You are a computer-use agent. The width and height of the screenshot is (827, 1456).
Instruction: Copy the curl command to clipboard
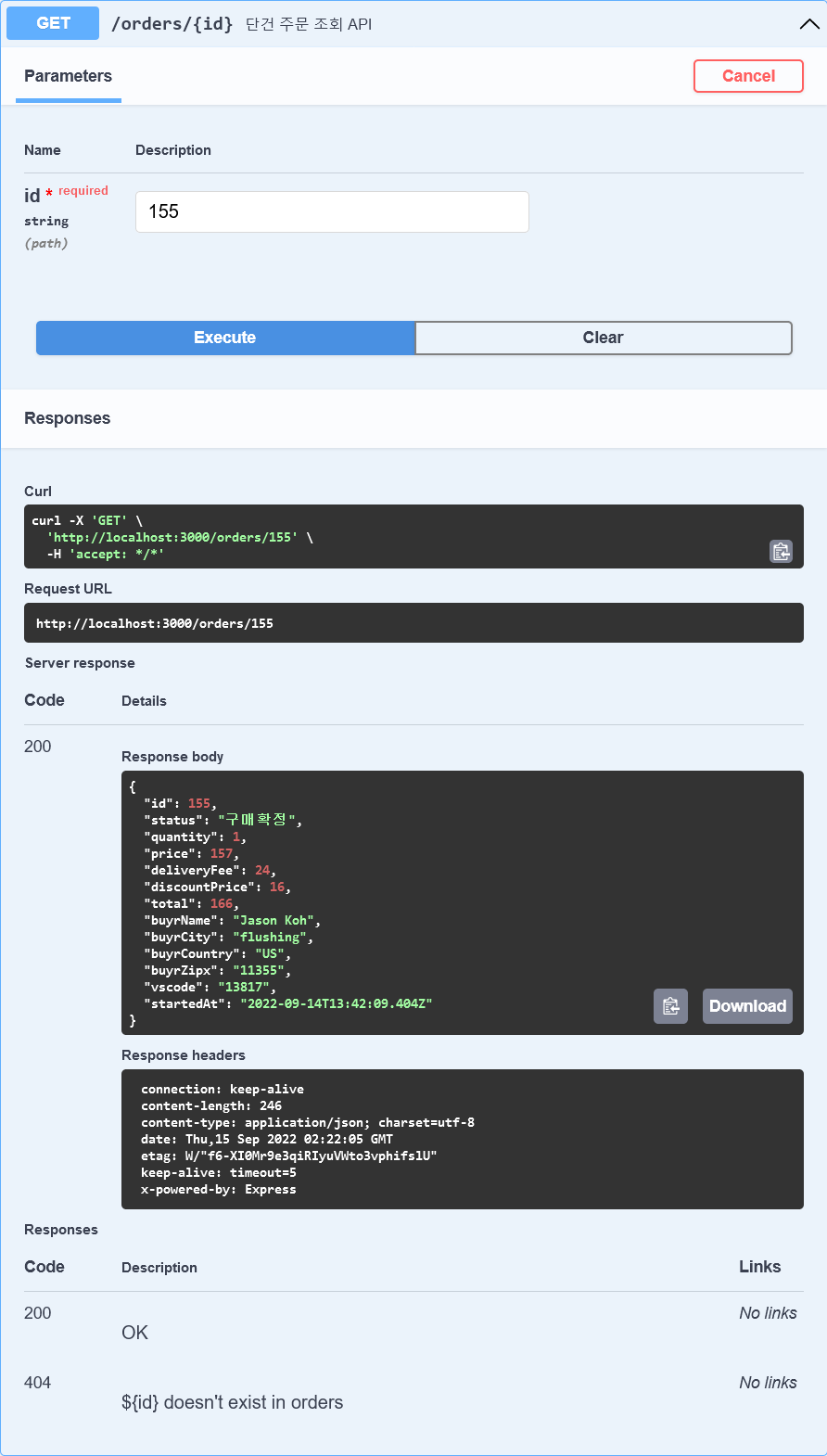pyautogui.click(x=782, y=552)
